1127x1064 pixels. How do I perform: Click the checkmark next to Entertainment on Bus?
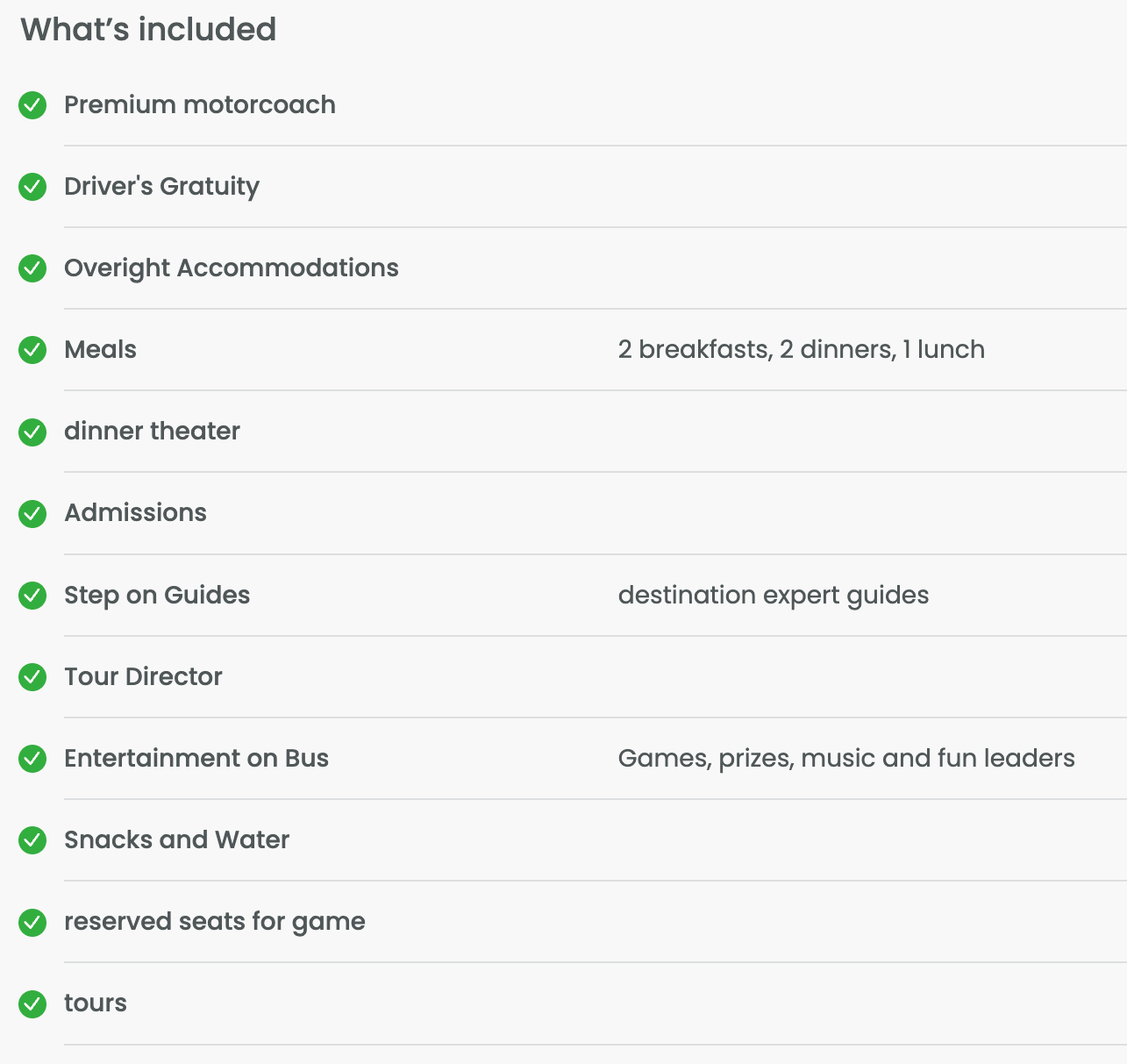coord(32,759)
